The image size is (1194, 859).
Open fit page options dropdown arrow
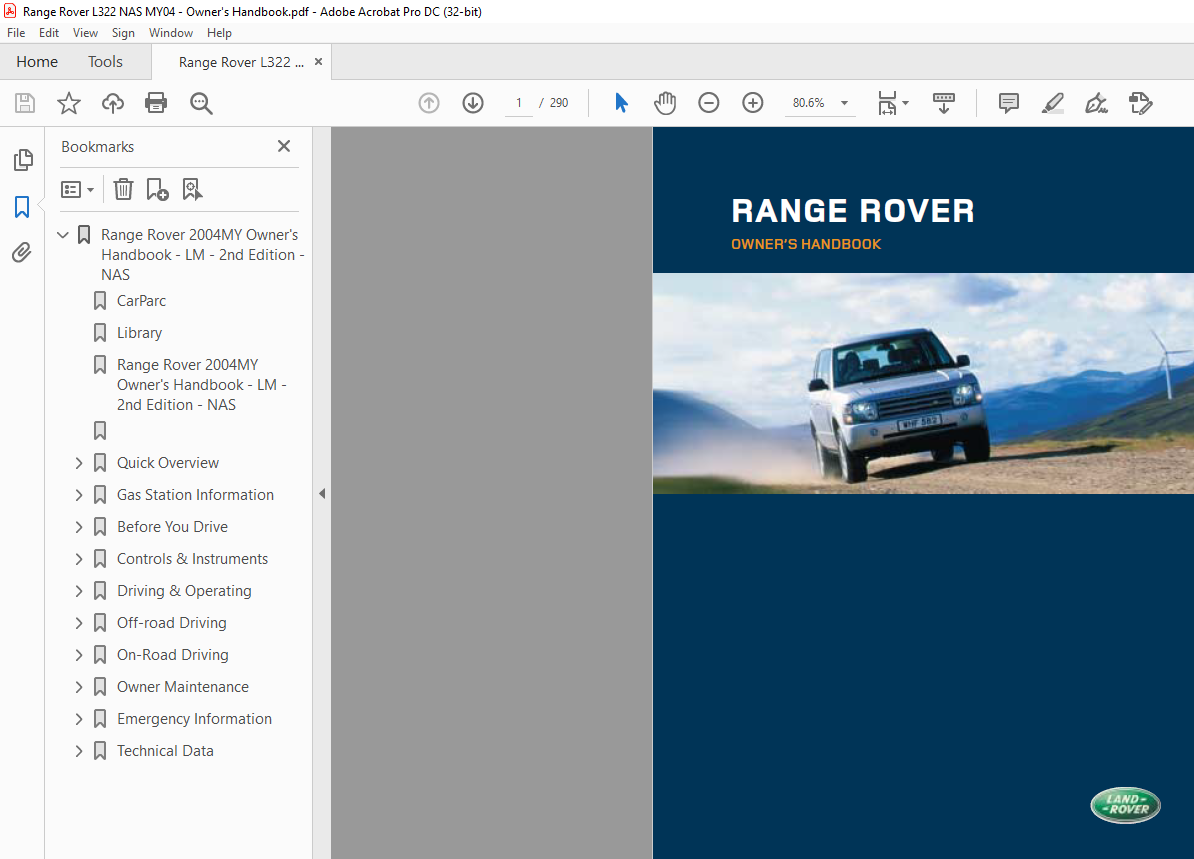click(x=905, y=103)
